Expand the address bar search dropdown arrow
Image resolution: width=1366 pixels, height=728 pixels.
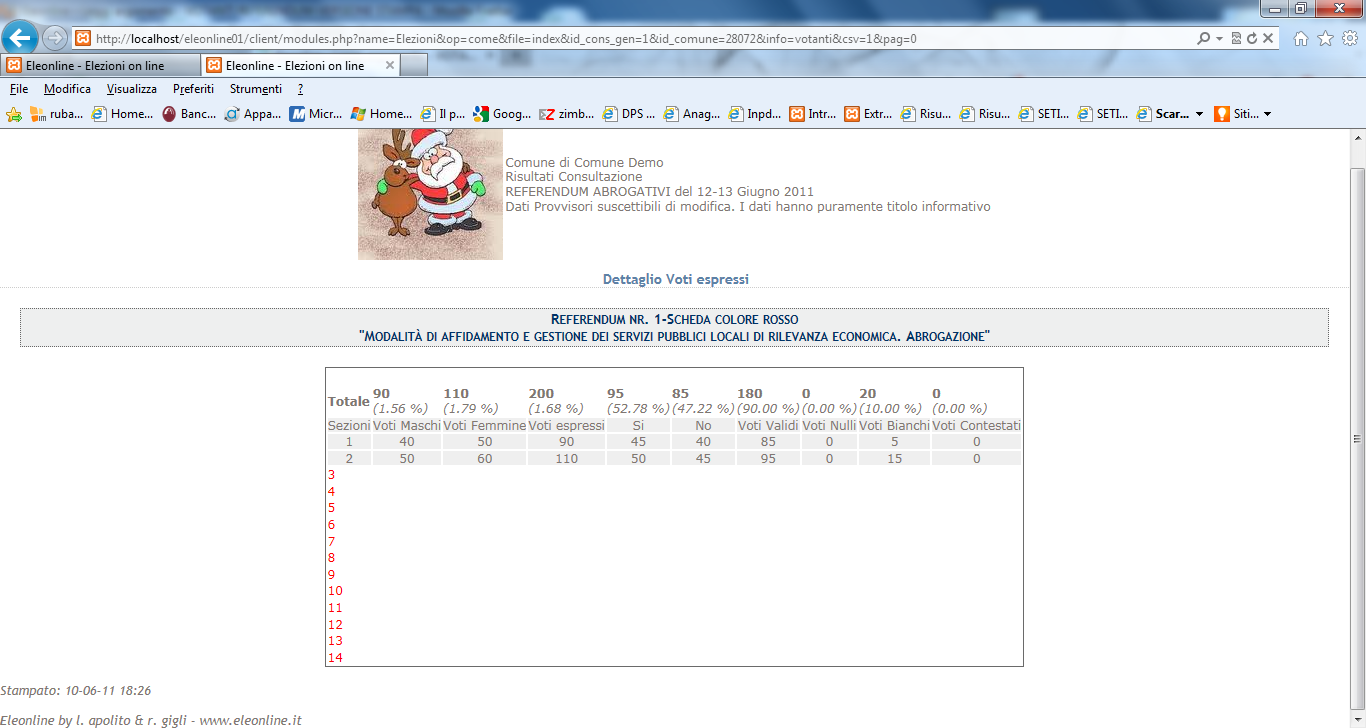[x=1220, y=39]
